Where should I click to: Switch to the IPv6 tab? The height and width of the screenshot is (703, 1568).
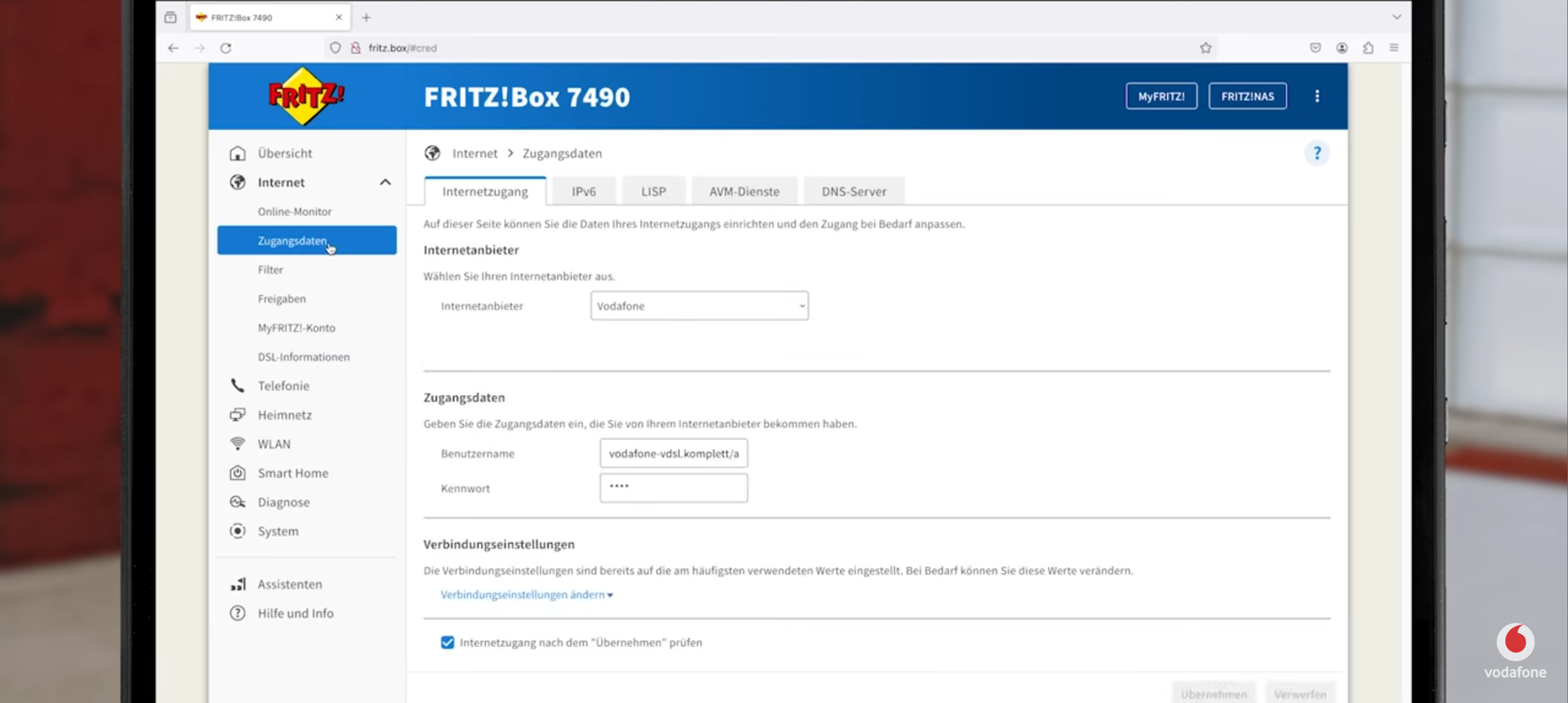coord(583,192)
